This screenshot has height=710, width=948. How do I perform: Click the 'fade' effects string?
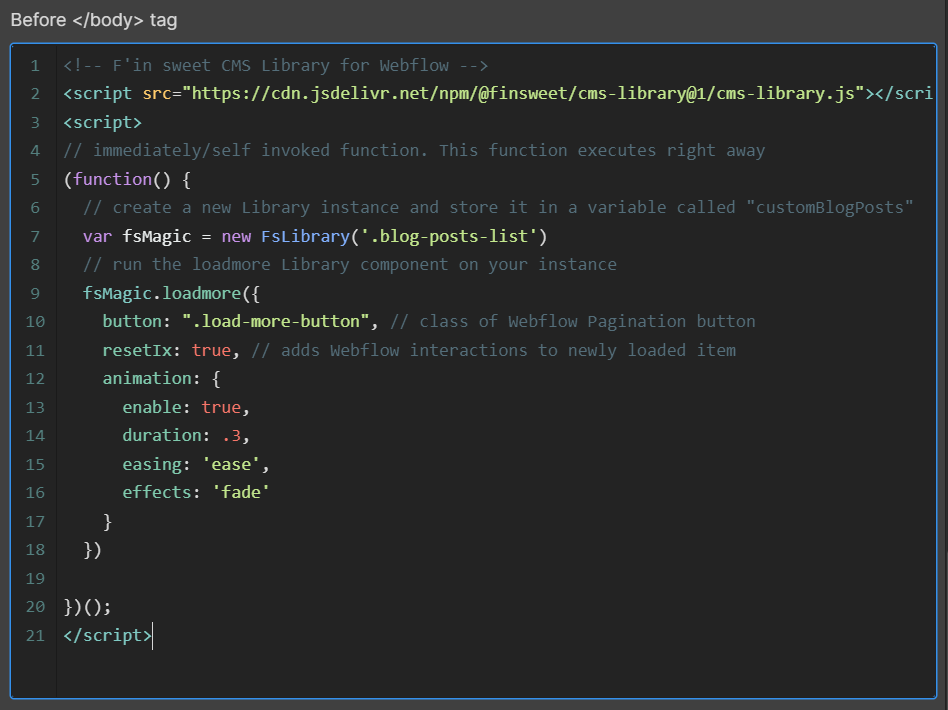tap(241, 491)
